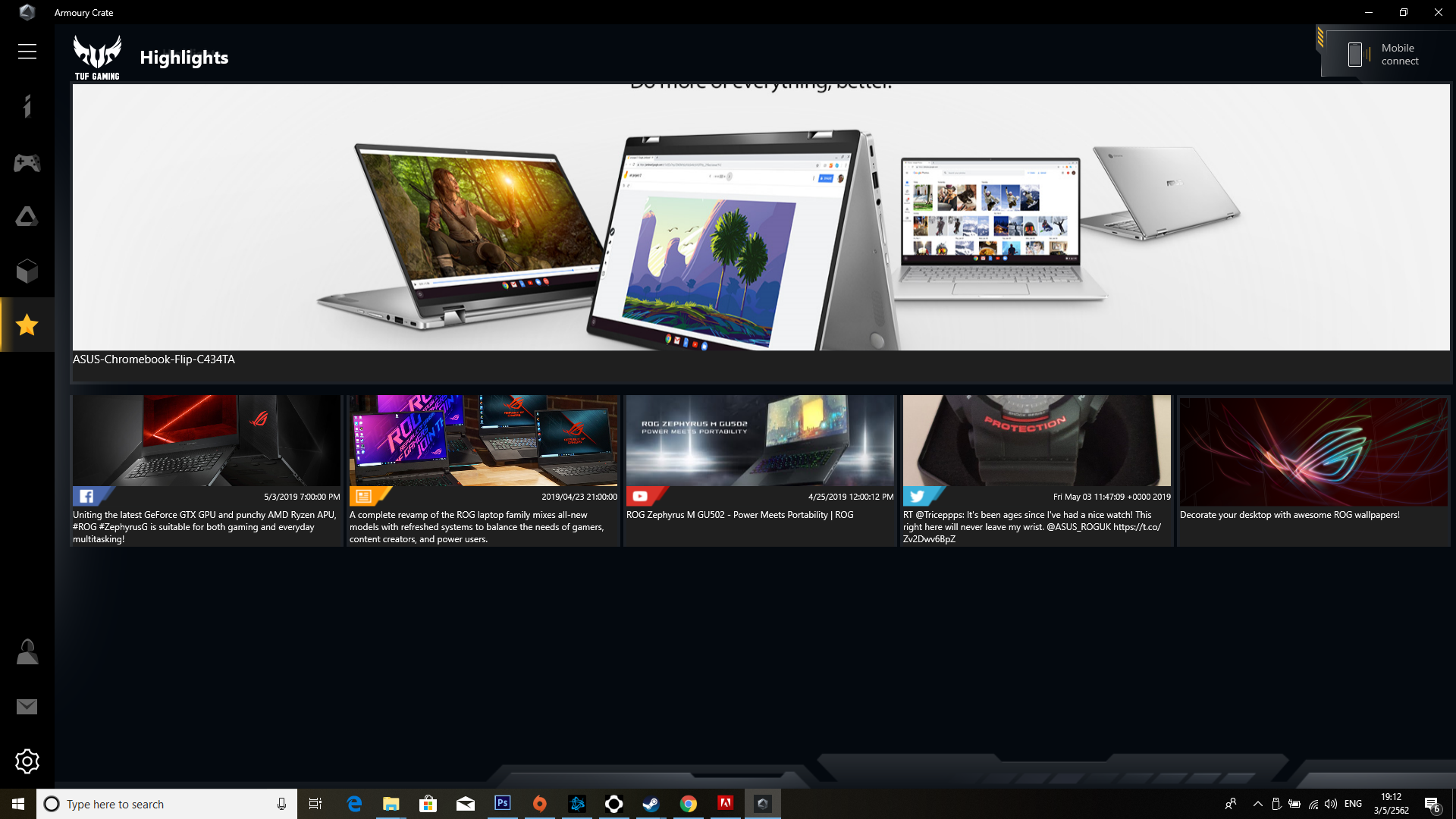Click the ASUS-Chromebook-Flip-C434TA caption

[x=154, y=359]
